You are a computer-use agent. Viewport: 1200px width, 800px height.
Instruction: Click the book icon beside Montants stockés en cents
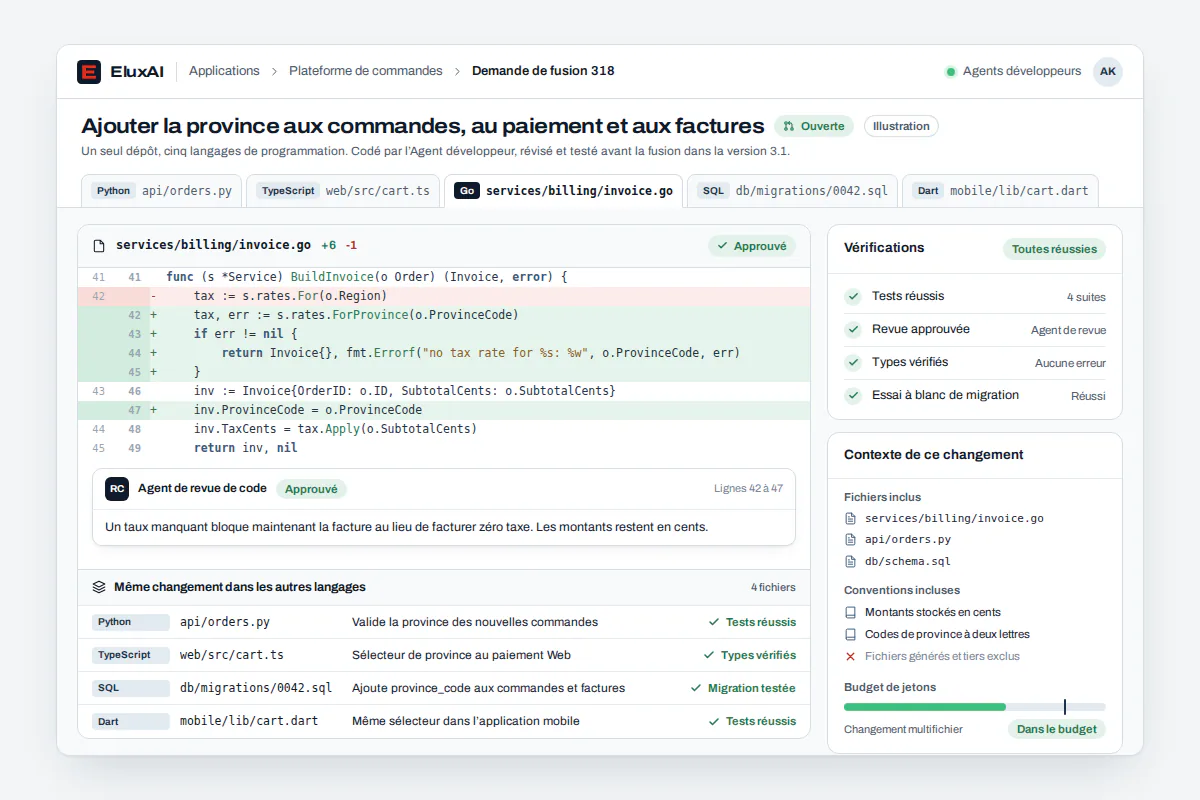click(x=851, y=612)
